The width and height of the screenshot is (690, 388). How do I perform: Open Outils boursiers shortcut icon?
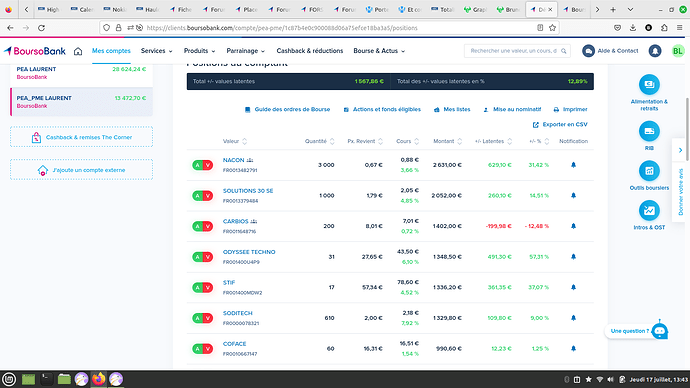pyautogui.click(x=649, y=171)
